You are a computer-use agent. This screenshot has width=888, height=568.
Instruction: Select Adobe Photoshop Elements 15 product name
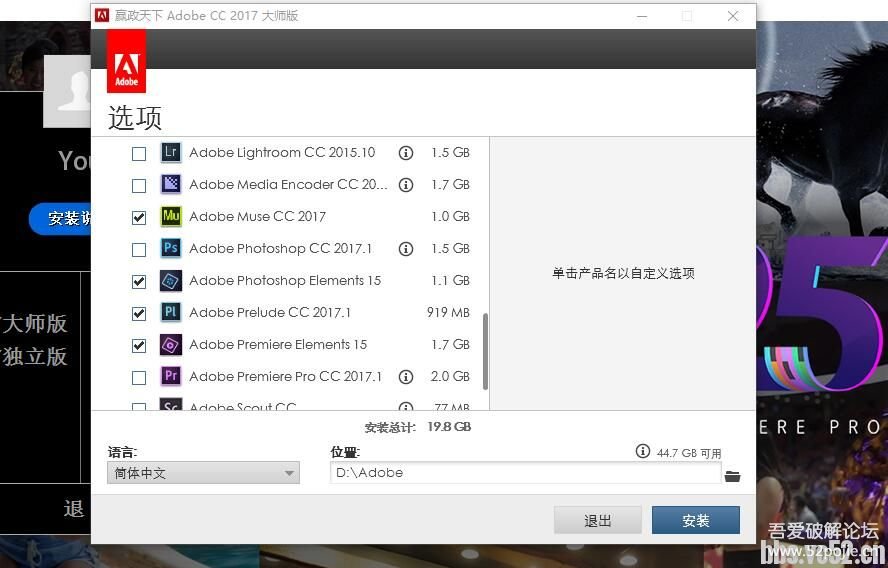tap(285, 280)
